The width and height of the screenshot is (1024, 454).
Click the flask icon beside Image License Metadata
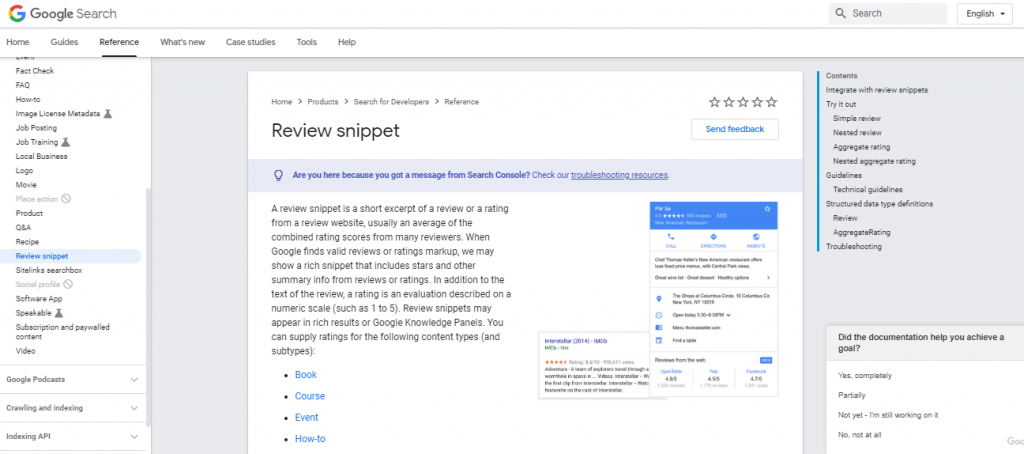coord(108,114)
